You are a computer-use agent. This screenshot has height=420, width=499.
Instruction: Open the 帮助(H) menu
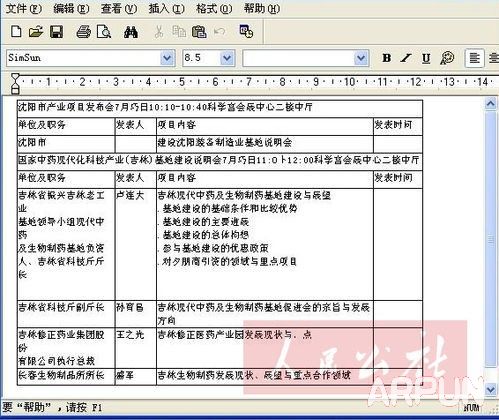(x=262, y=8)
